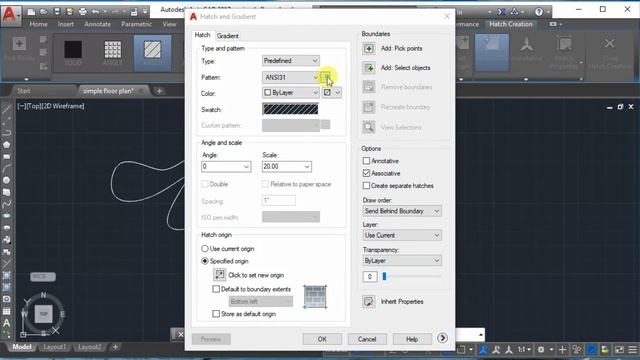Open the Insert ribbon tab
Viewport: 640px width, 360px height.
tap(66, 24)
